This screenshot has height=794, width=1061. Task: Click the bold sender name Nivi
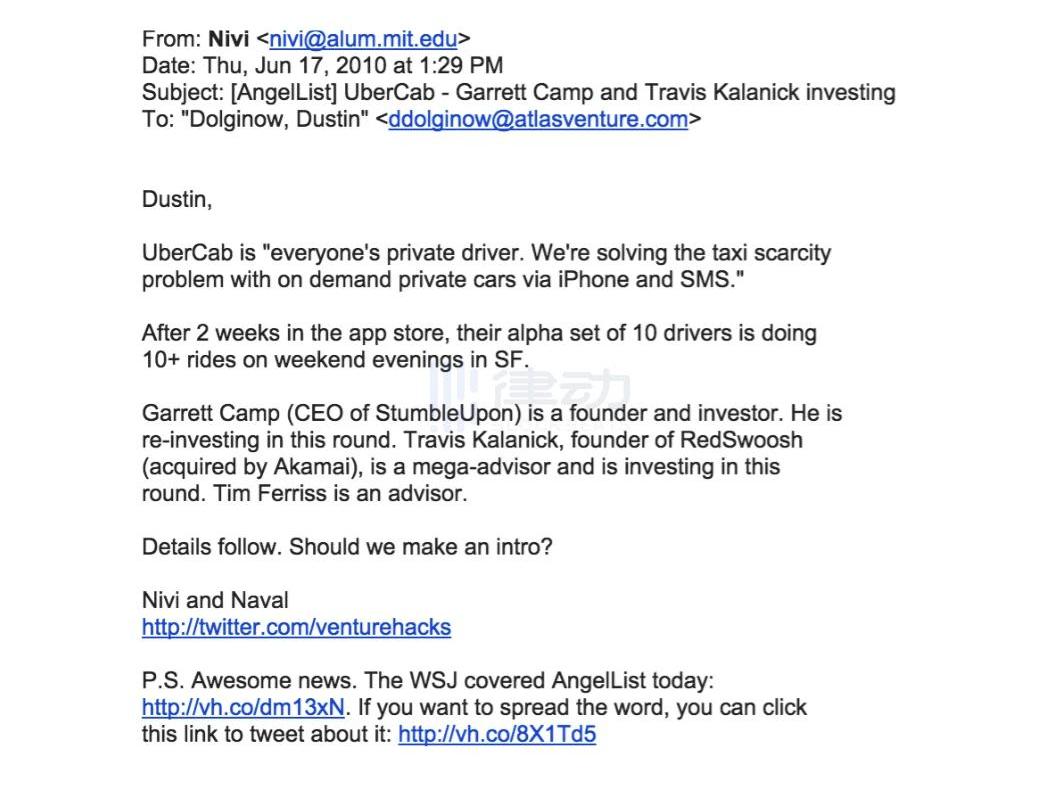click(229, 40)
